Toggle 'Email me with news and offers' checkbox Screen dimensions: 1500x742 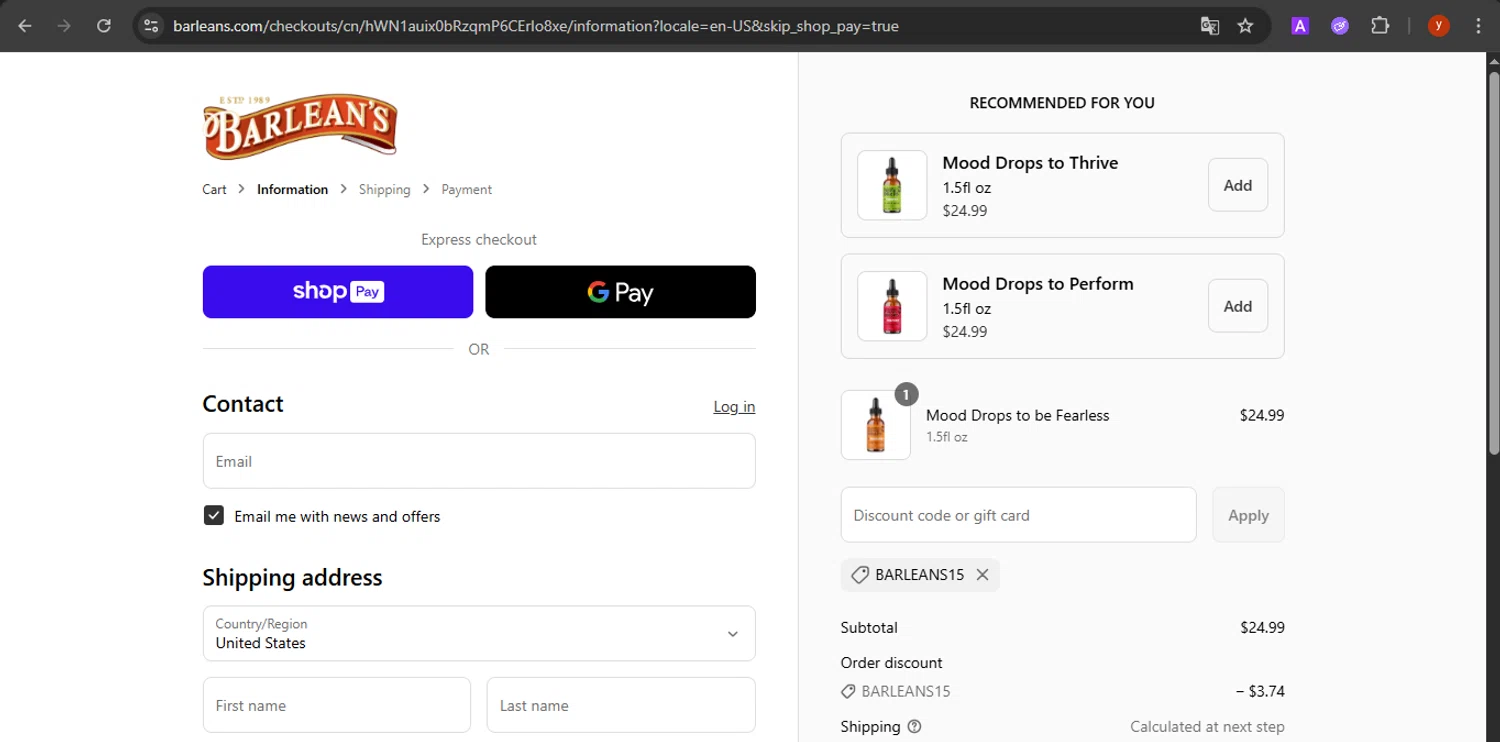pyautogui.click(x=213, y=515)
